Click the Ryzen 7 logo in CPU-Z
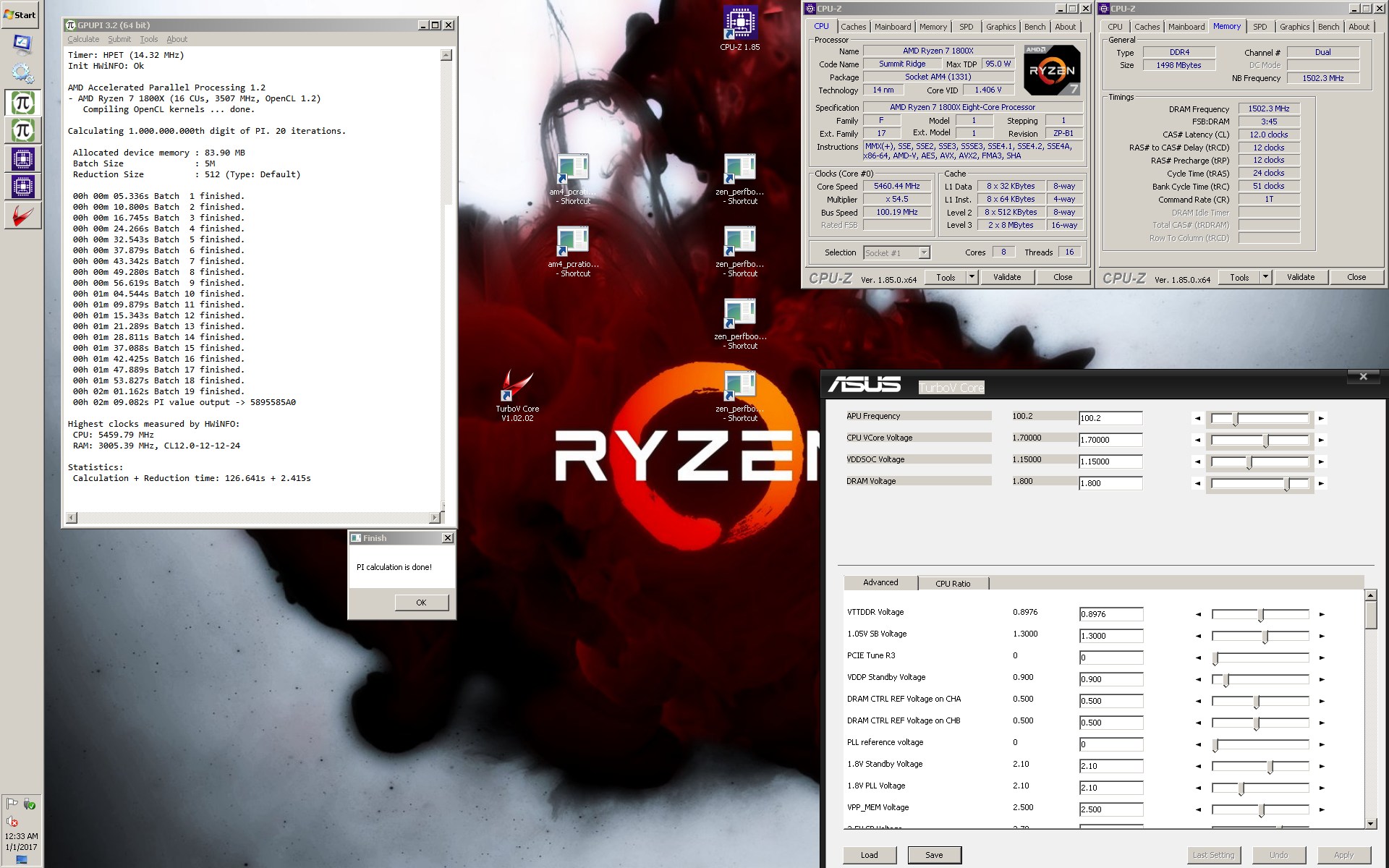Viewport: 1389px width, 868px height. 1052,70
